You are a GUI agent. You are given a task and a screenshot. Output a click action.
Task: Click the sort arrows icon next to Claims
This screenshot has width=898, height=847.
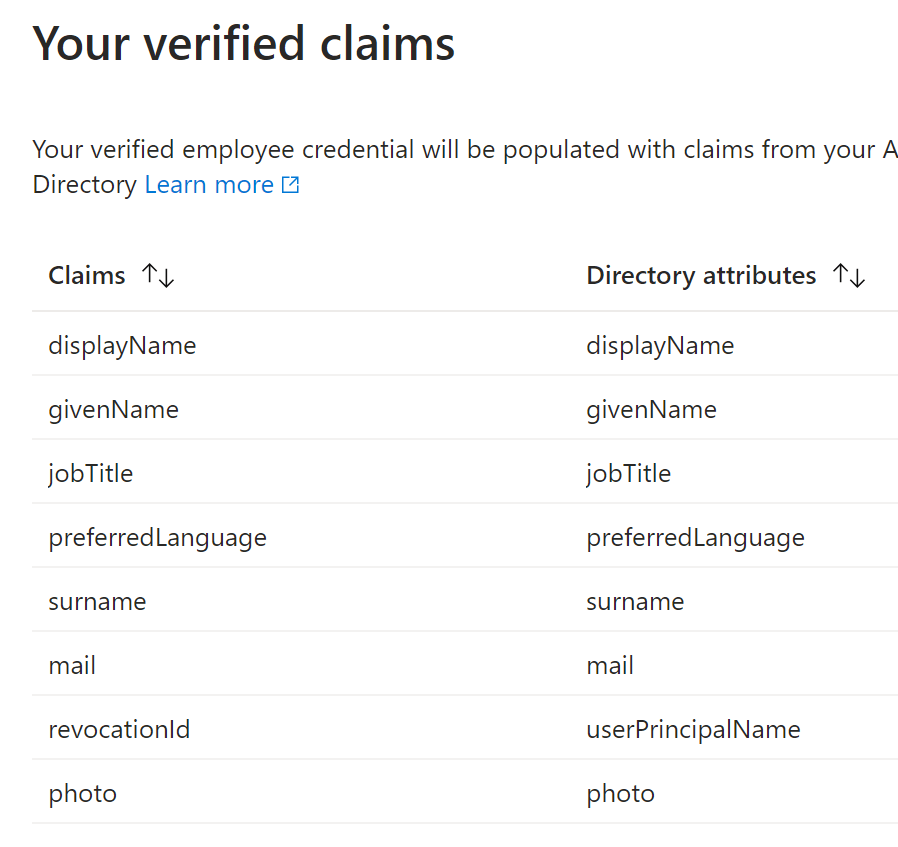coord(158,276)
